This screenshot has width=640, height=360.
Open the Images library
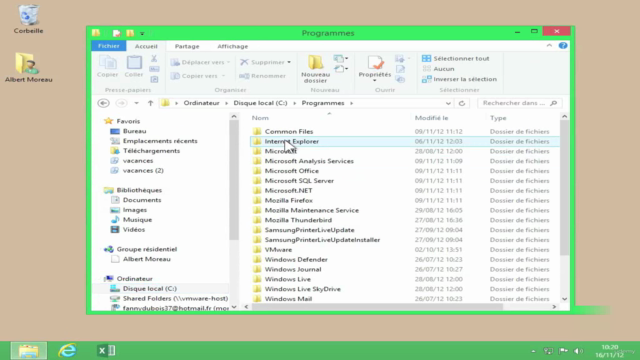(135, 210)
